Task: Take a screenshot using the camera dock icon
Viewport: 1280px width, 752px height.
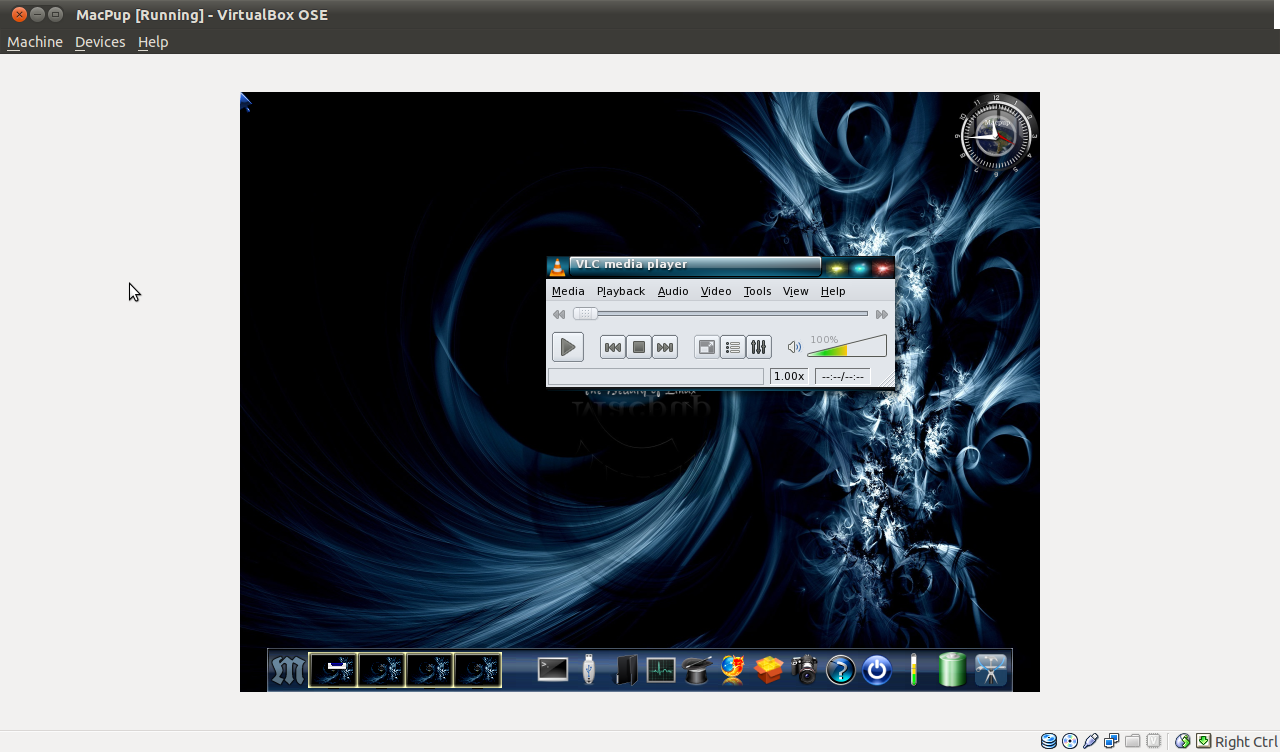Action: tap(804, 670)
